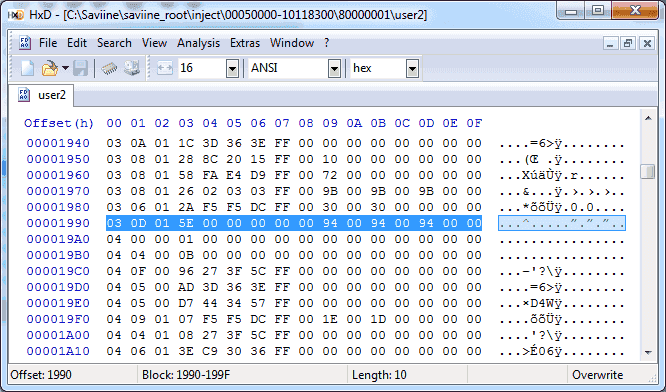Click the scrollbar up arrow
The image size is (666, 392).
(x=648, y=118)
